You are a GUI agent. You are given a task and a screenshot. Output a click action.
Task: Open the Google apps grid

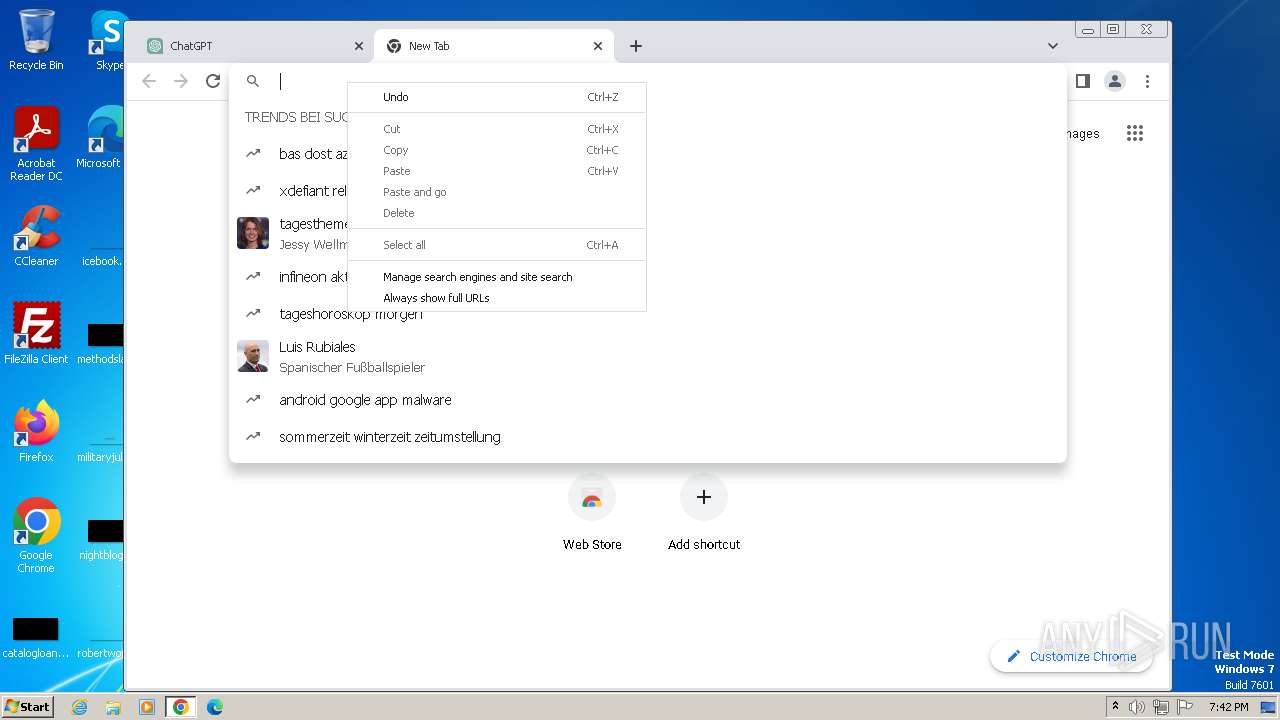[1135, 133]
